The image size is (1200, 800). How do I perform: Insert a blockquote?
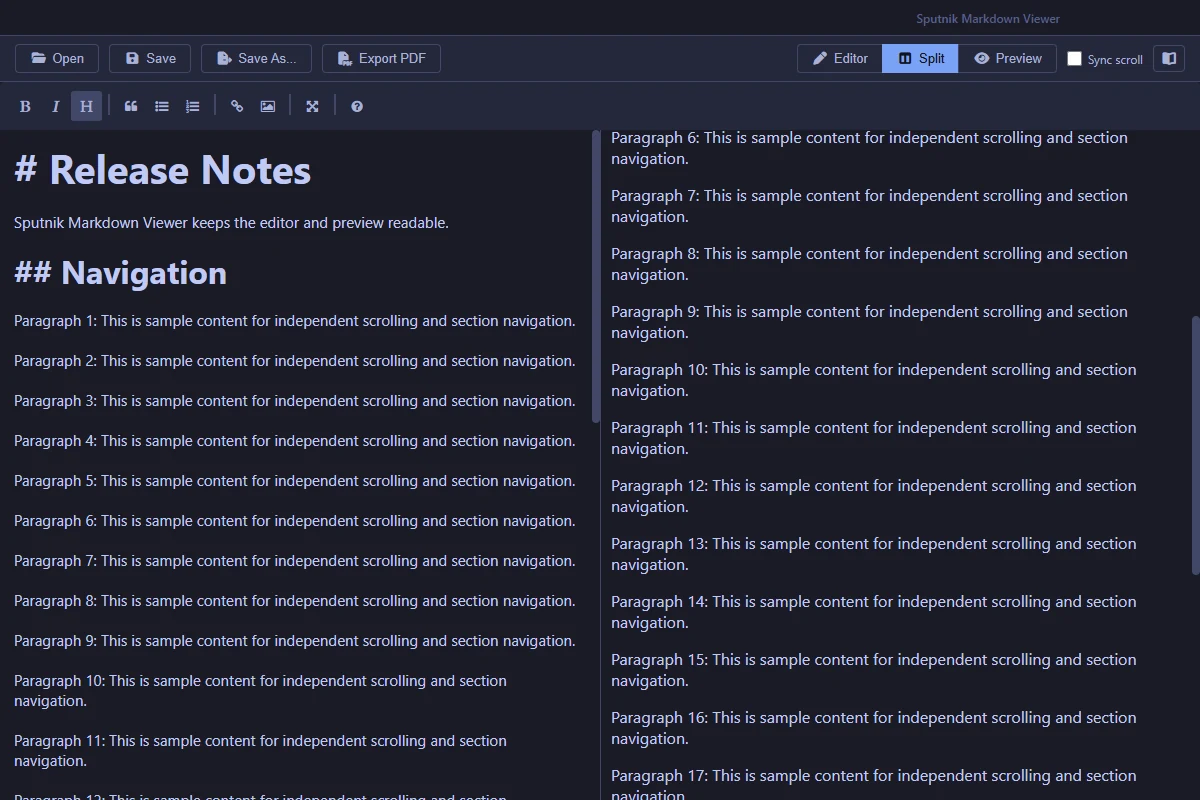(x=131, y=106)
